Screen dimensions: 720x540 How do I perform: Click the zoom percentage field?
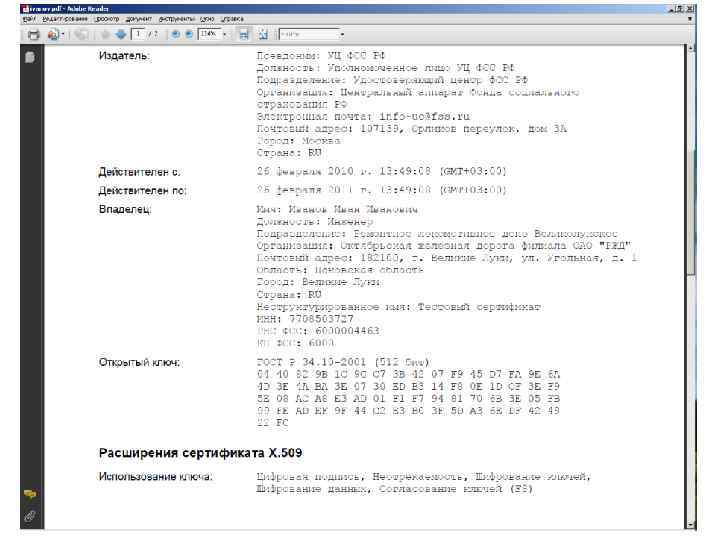click(x=209, y=34)
